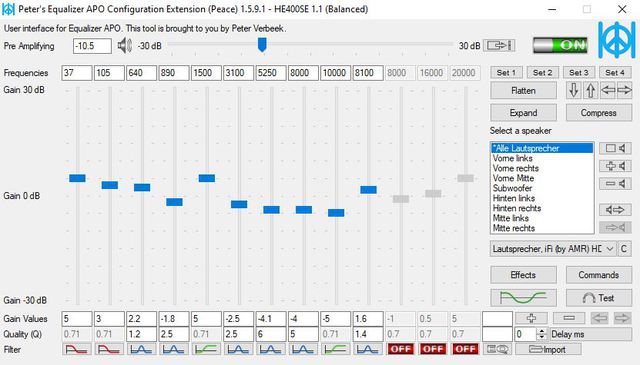
Task: Open the Commands panel
Action: 598,275
